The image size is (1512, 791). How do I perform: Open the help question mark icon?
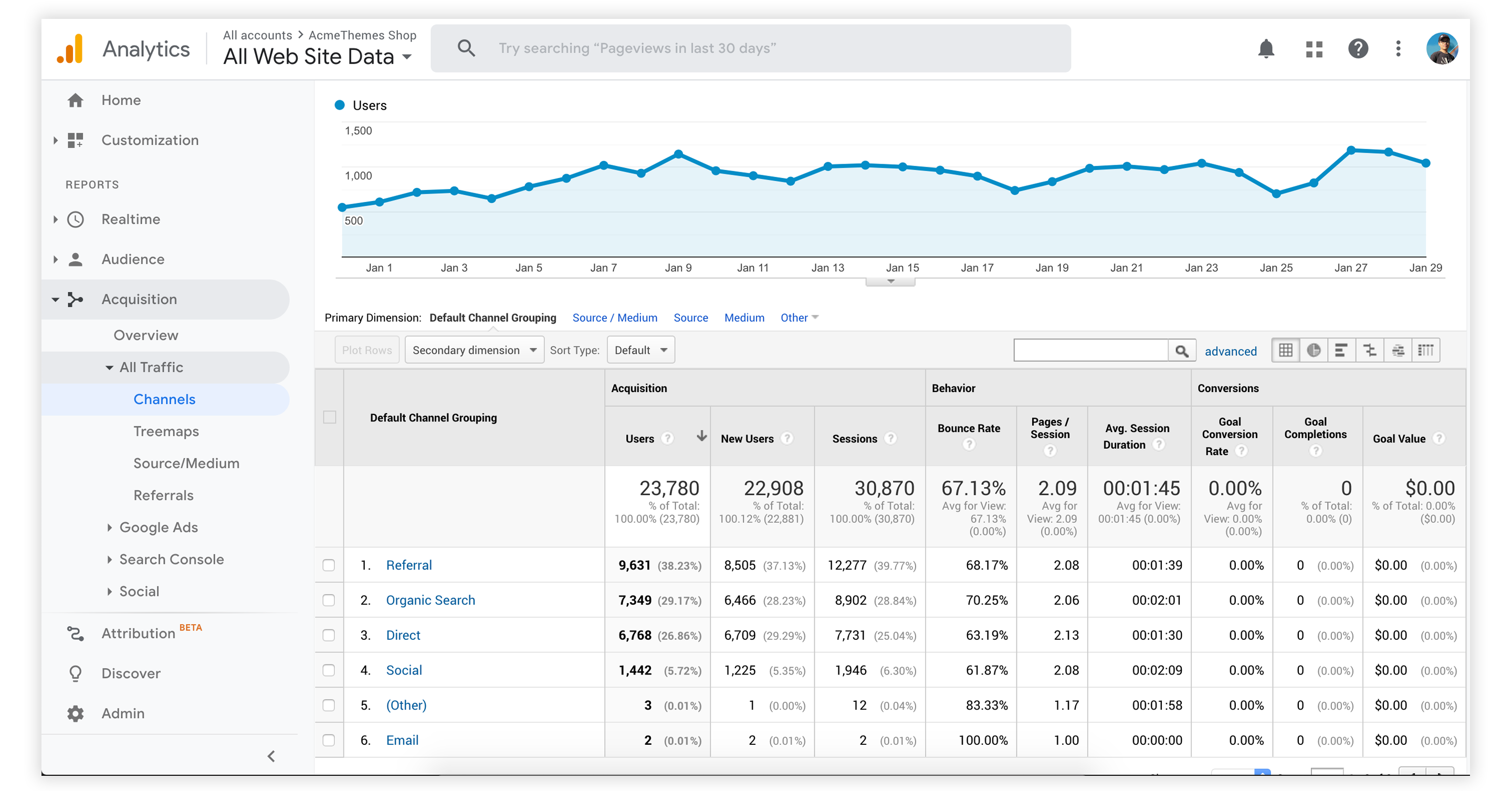point(1358,49)
